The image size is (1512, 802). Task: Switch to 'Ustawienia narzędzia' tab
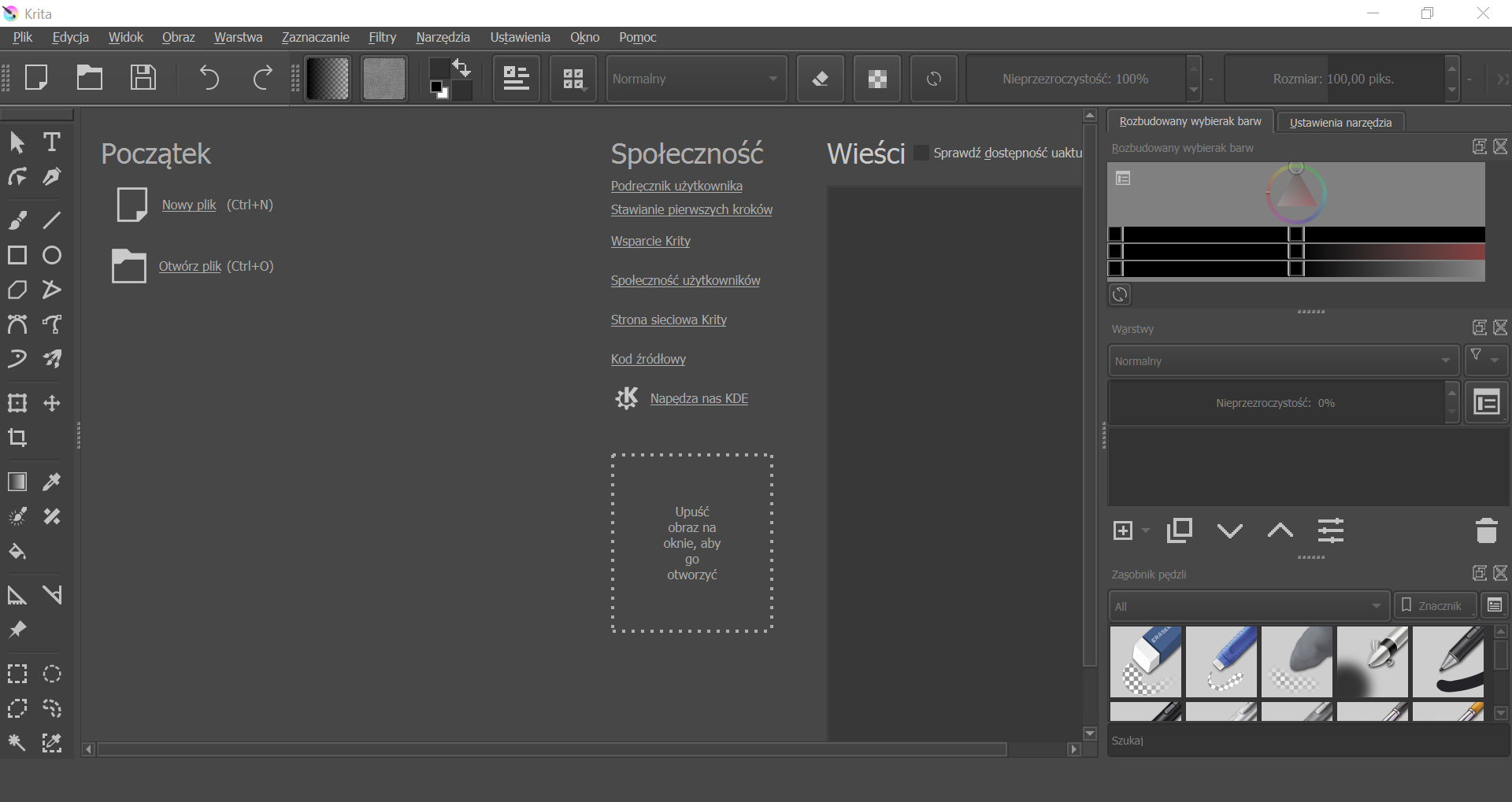(x=1340, y=123)
